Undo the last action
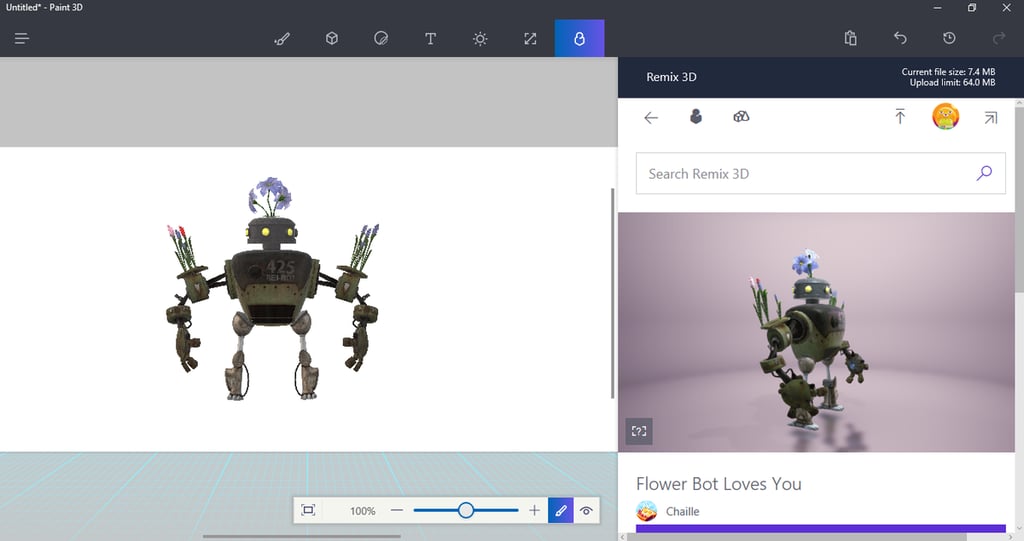The image size is (1024, 541). pos(900,38)
